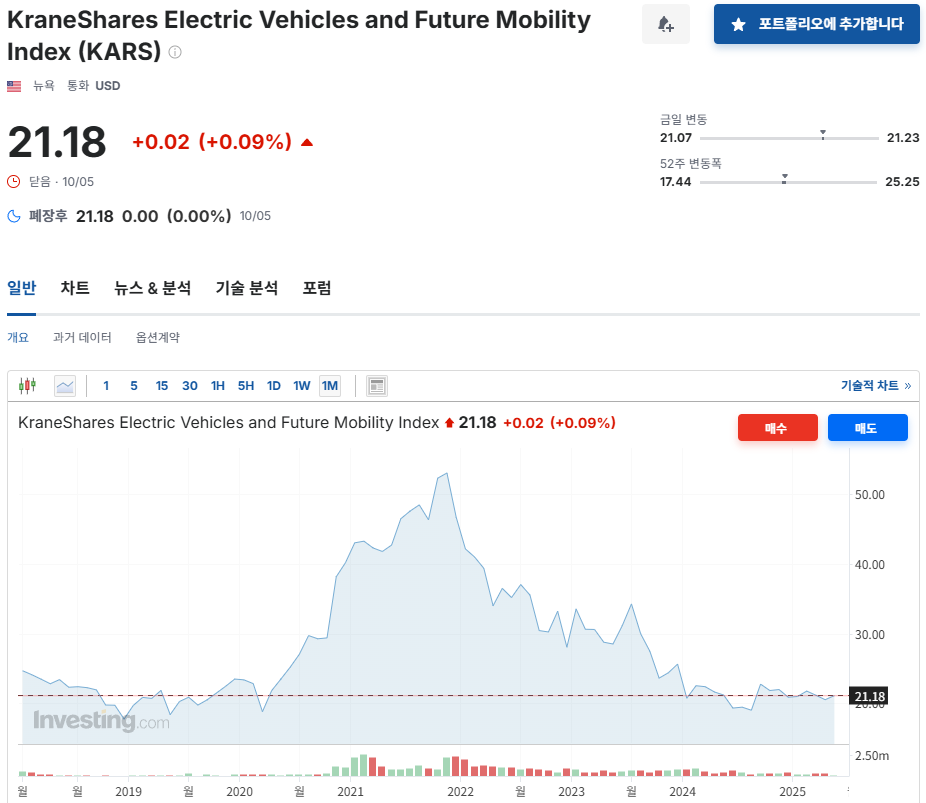This screenshot has height=803, width=926.
Task: Click the clock icon beside 닫음 status
Action: point(11,181)
